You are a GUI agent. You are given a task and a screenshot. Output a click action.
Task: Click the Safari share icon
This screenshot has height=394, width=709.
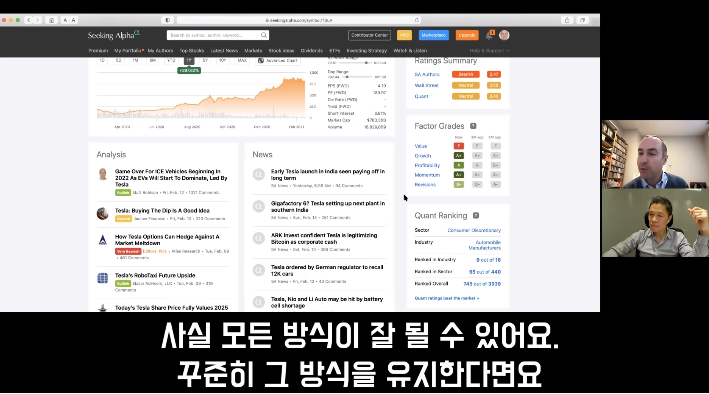[567, 20]
